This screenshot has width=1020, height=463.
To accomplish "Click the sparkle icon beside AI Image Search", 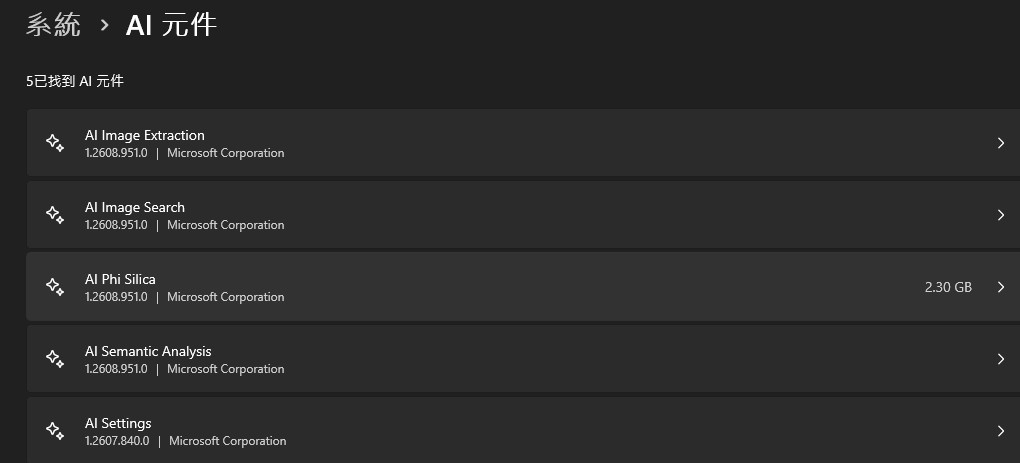I will 55,215.
